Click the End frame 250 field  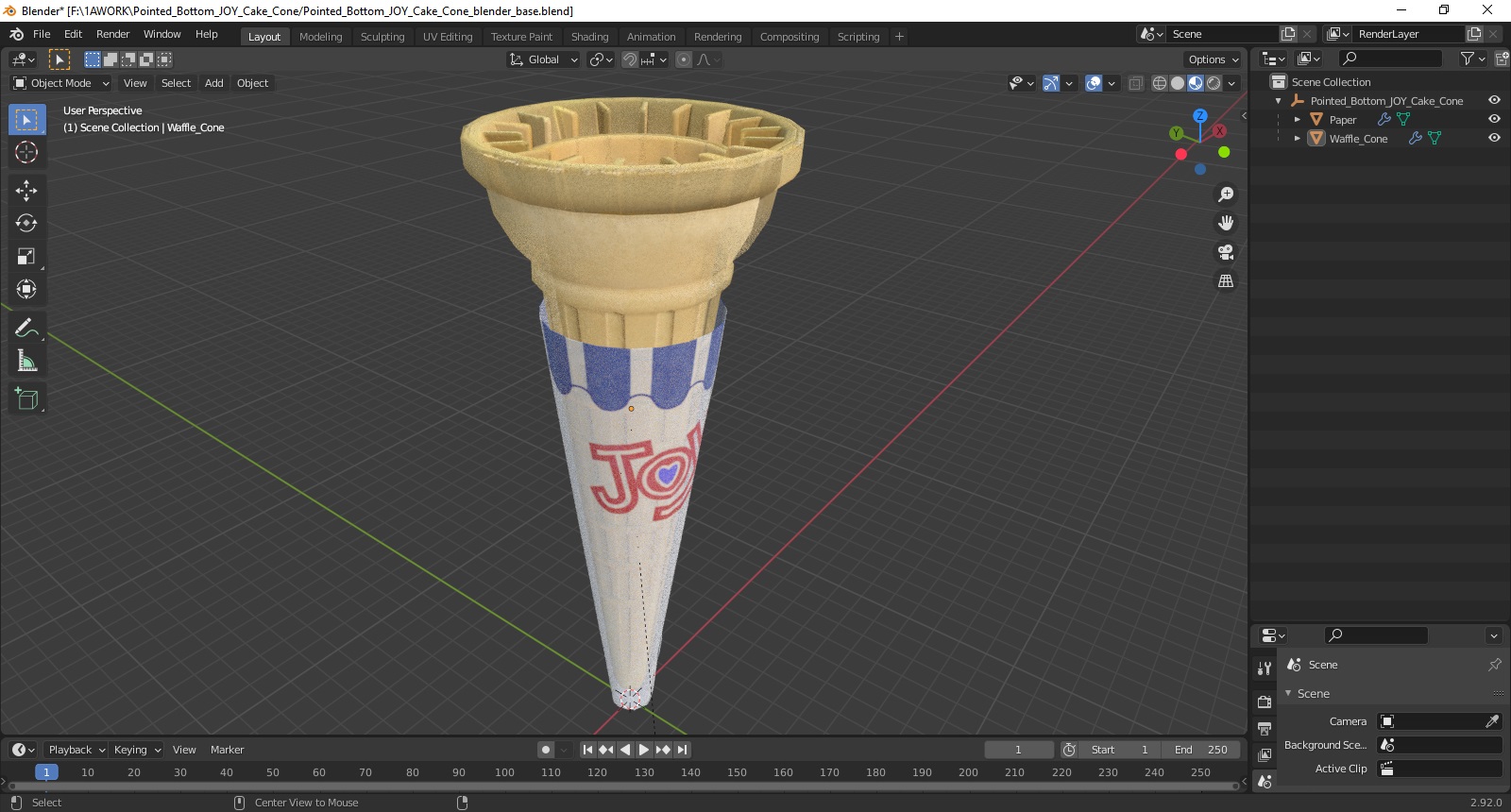1201,750
